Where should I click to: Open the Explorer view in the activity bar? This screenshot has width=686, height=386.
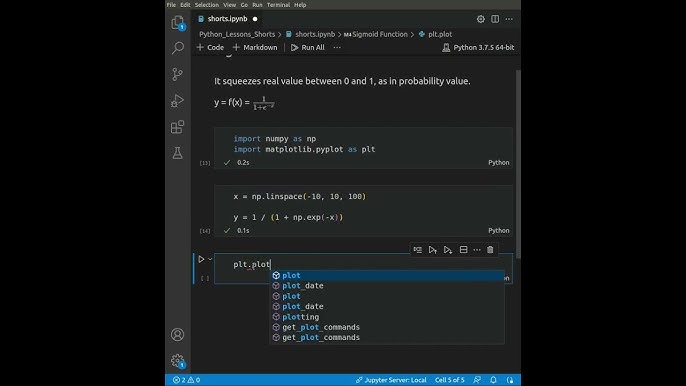click(x=178, y=22)
